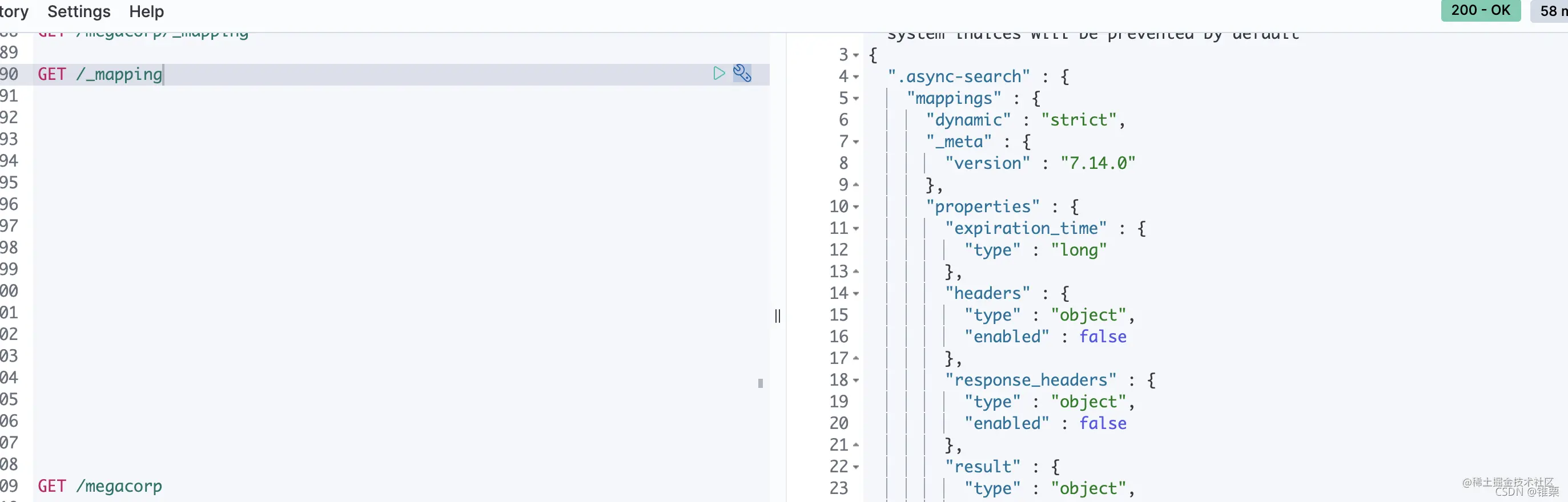Open the Help menu
1568x502 pixels.
(147, 11)
